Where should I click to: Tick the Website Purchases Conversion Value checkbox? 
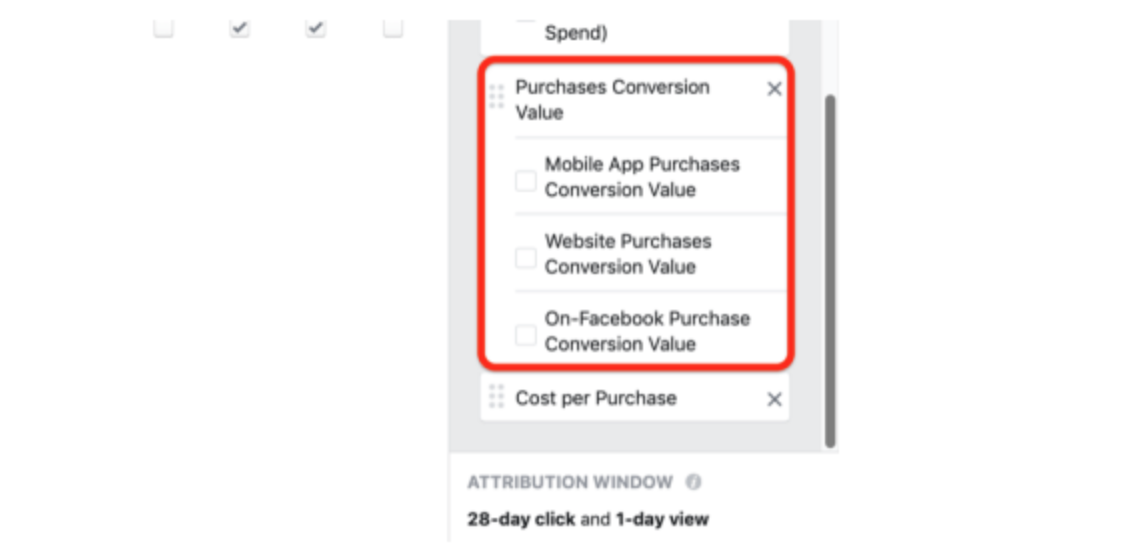coord(526,258)
